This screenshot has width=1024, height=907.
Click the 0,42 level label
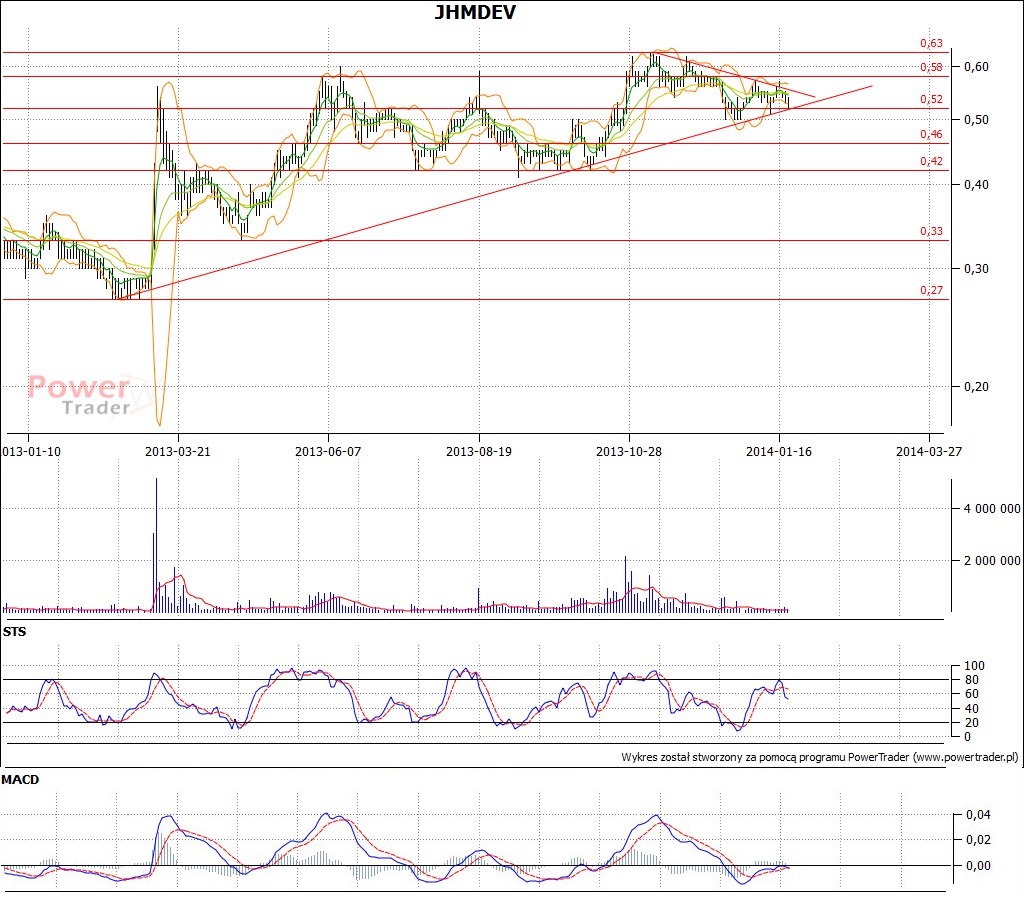click(x=931, y=161)
